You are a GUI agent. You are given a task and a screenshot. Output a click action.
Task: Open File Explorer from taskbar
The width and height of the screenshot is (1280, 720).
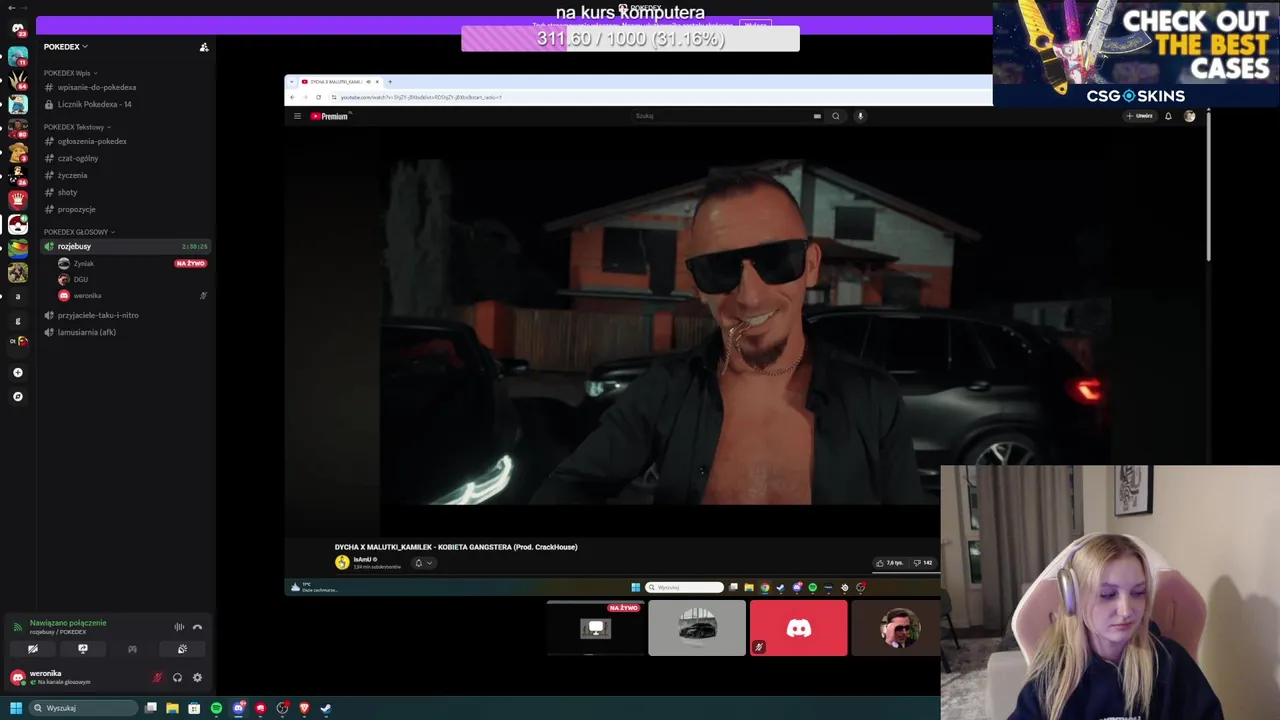[x=172, y=708]
